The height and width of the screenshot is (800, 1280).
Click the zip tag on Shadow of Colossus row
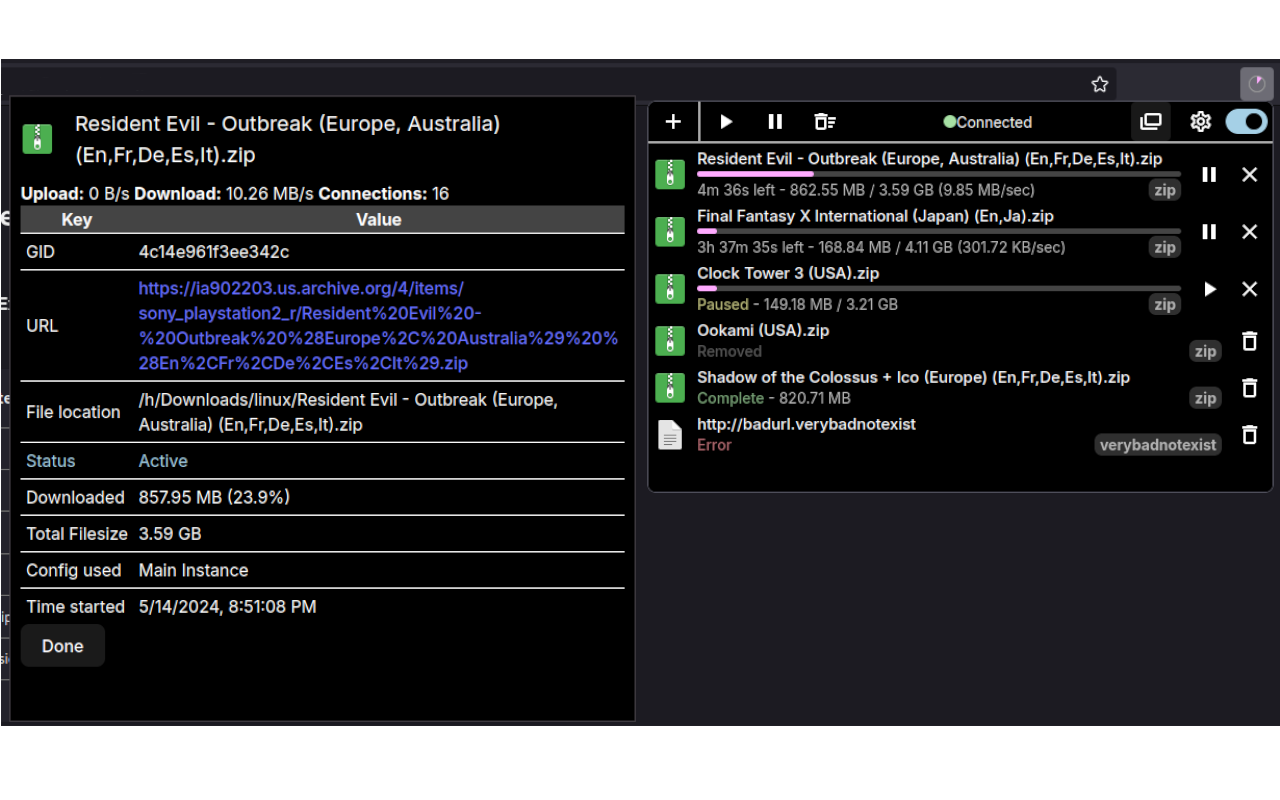point(1205,398)
